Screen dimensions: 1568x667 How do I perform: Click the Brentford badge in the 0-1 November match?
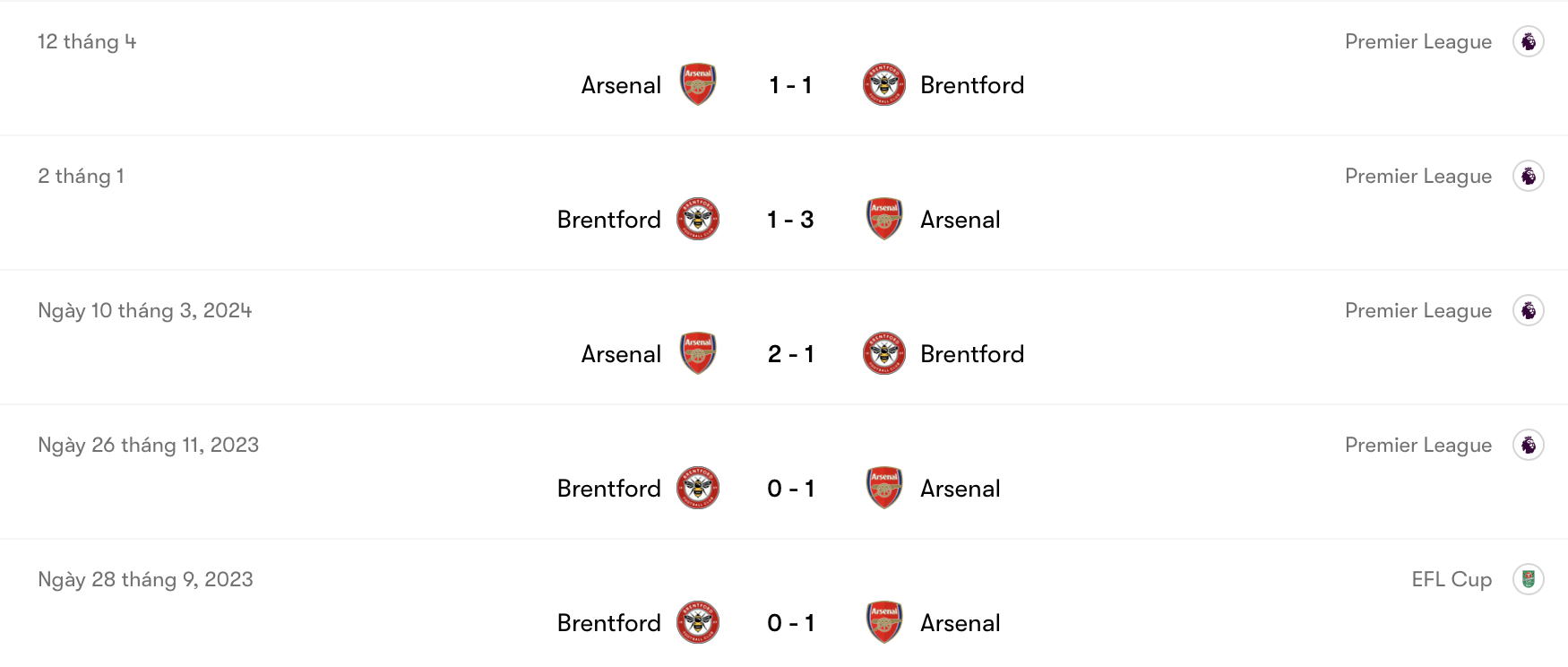pos(697,488)
